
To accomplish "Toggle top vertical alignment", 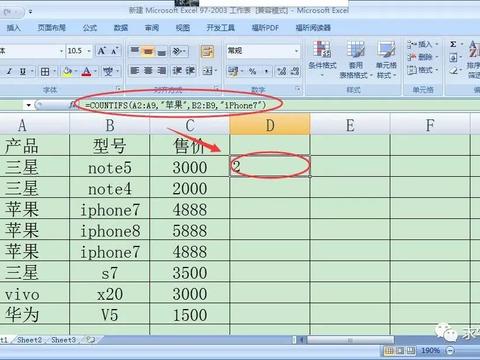I will tap(134, 51).
